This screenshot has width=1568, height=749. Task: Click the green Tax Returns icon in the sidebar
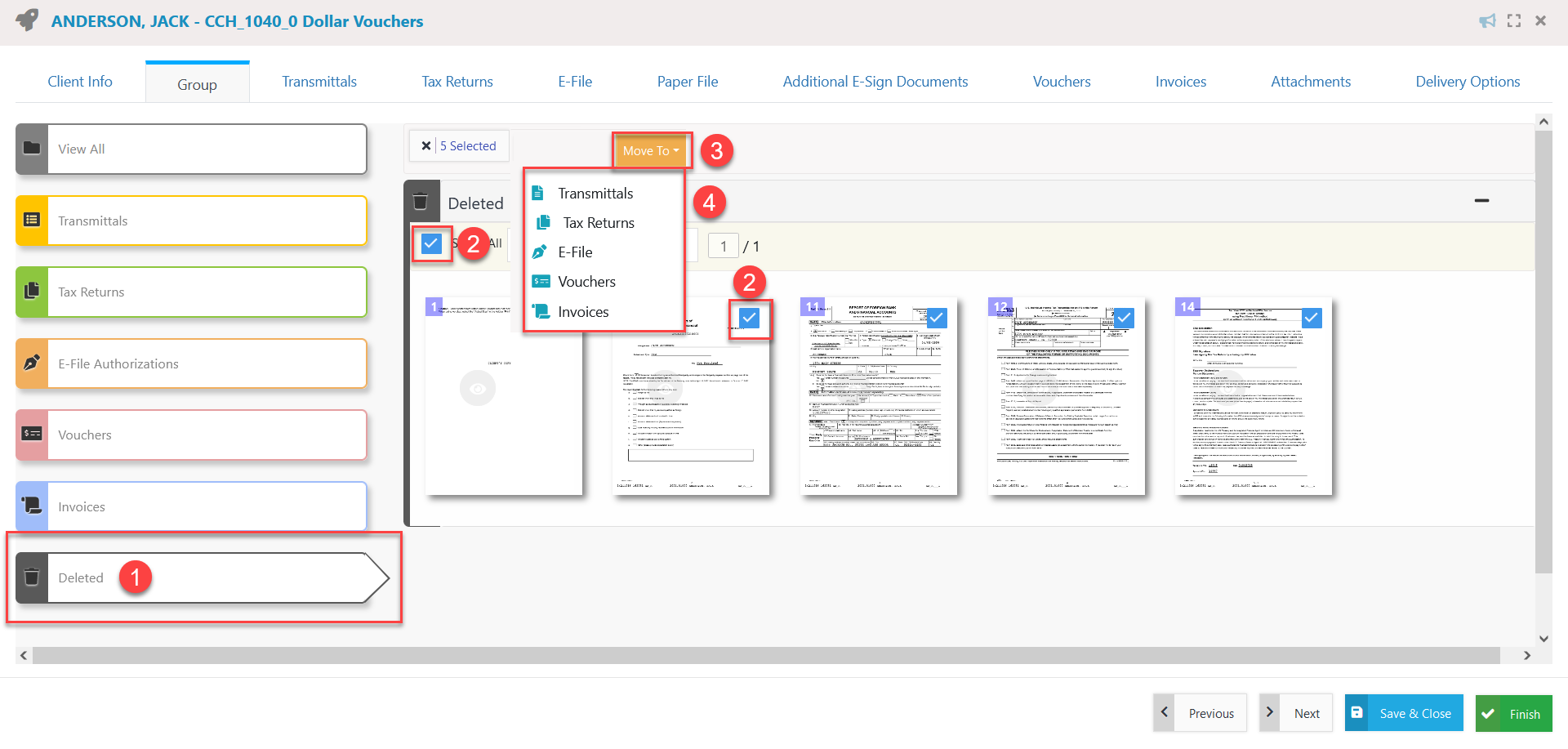32,292
